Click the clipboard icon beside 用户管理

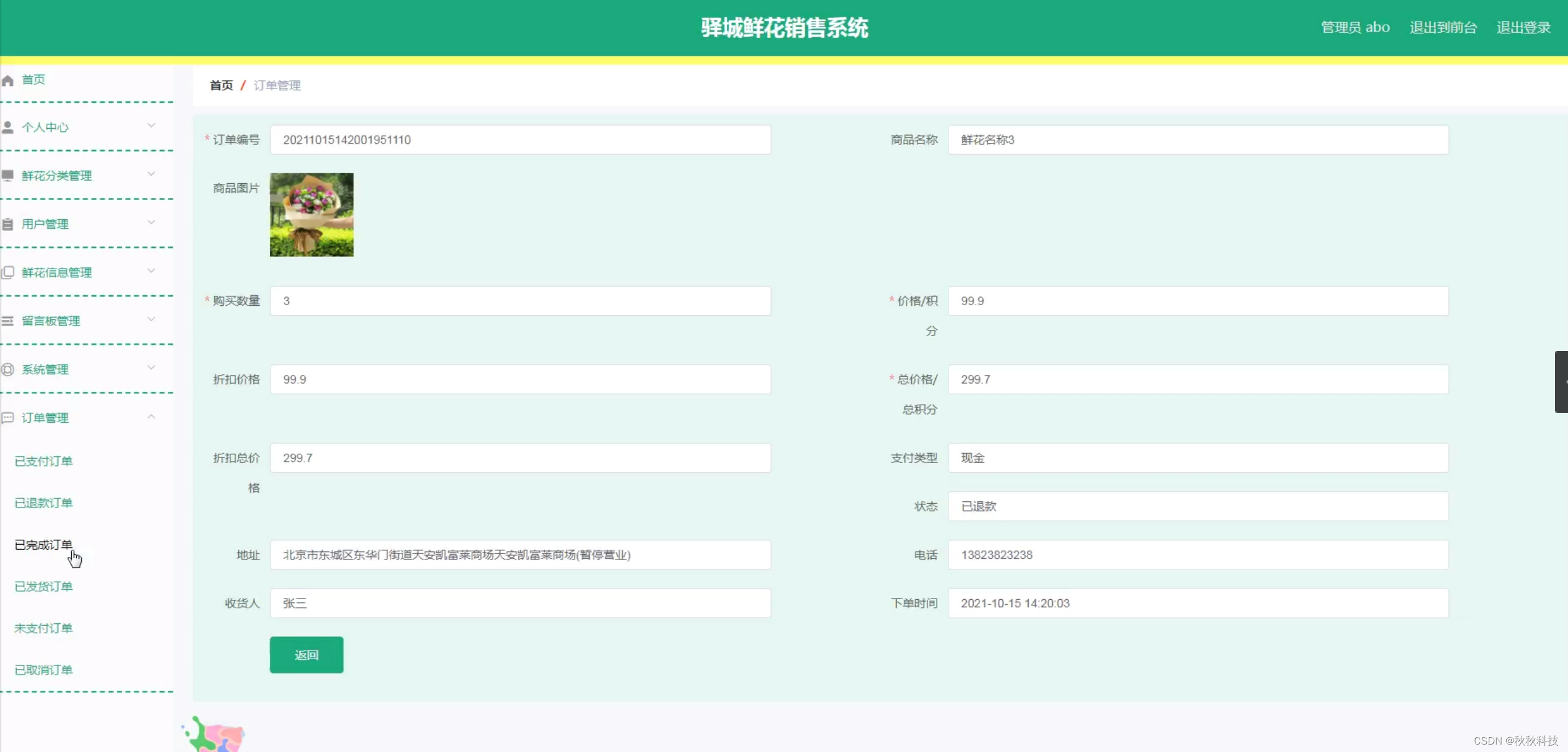8,224
